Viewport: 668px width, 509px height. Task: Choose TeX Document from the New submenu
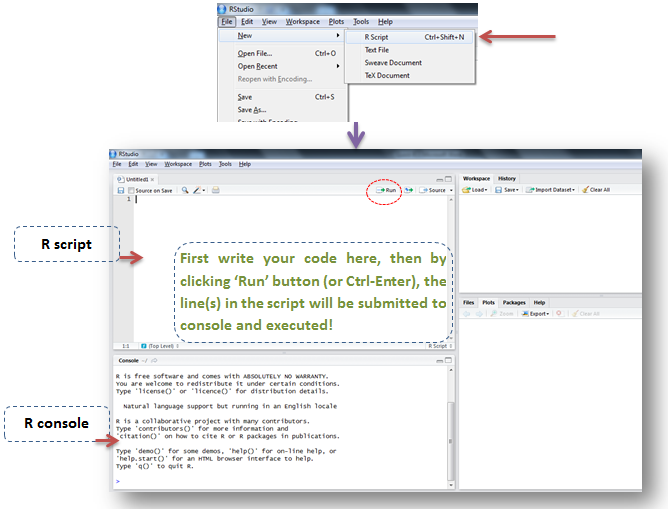click(x=410, y=75)
